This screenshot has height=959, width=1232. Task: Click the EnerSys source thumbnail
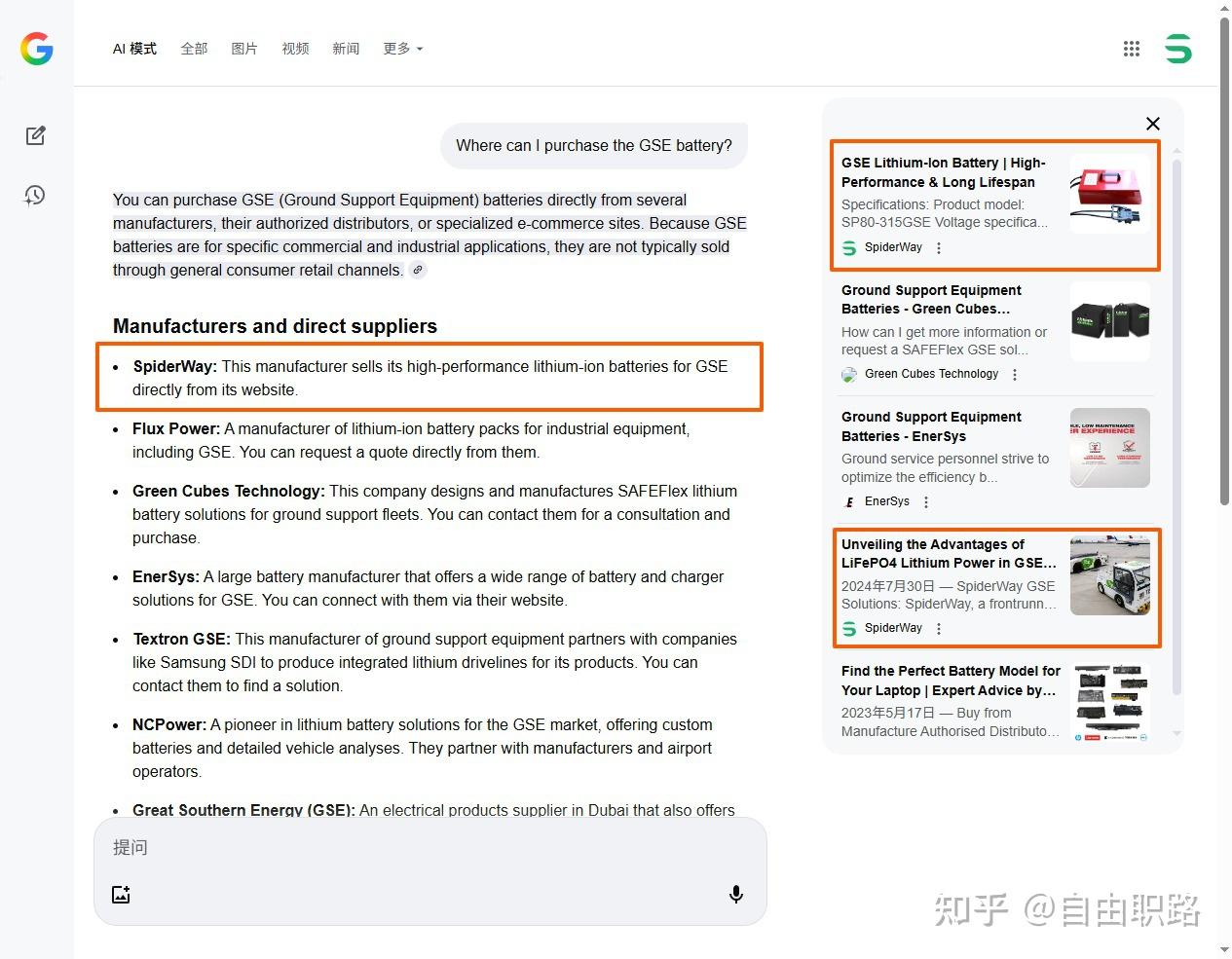coord(1110,448)
